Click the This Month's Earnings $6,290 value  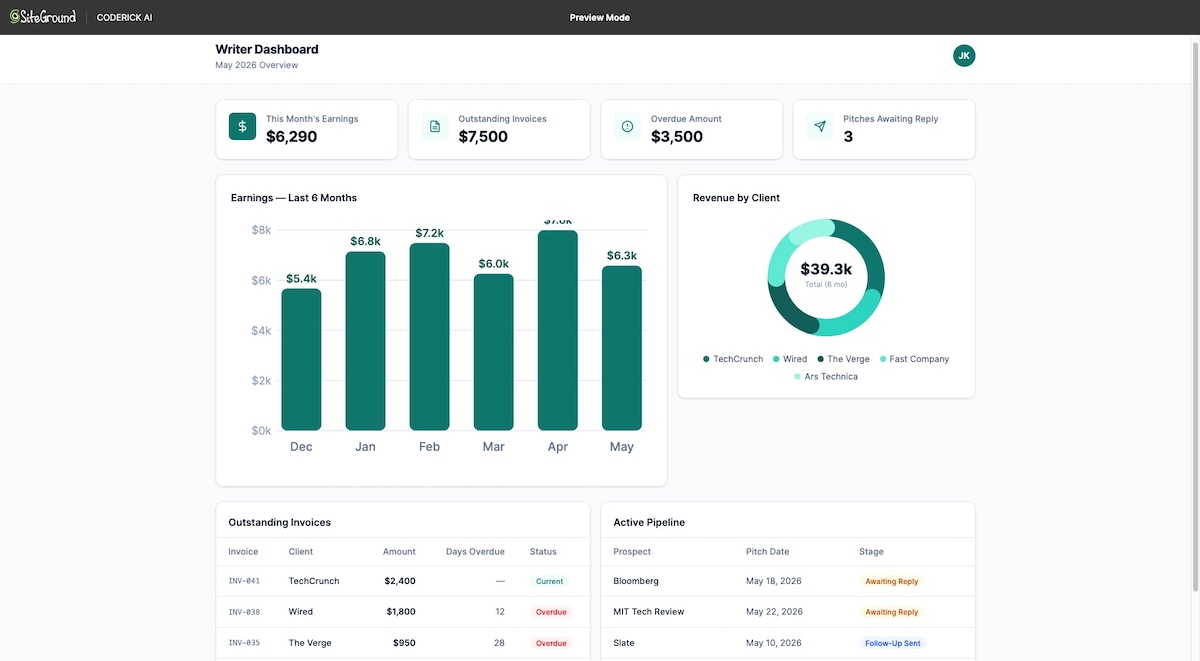coord(291,137)
